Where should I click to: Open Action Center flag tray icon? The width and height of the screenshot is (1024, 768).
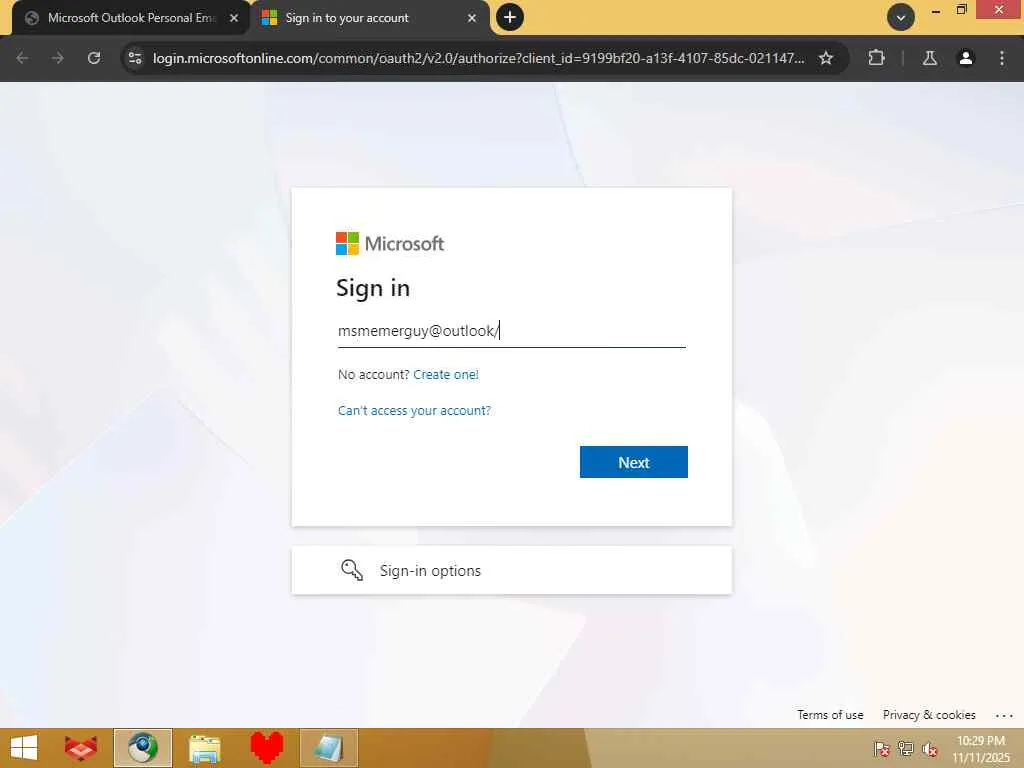pyautogui.click(x=881, y=748)
